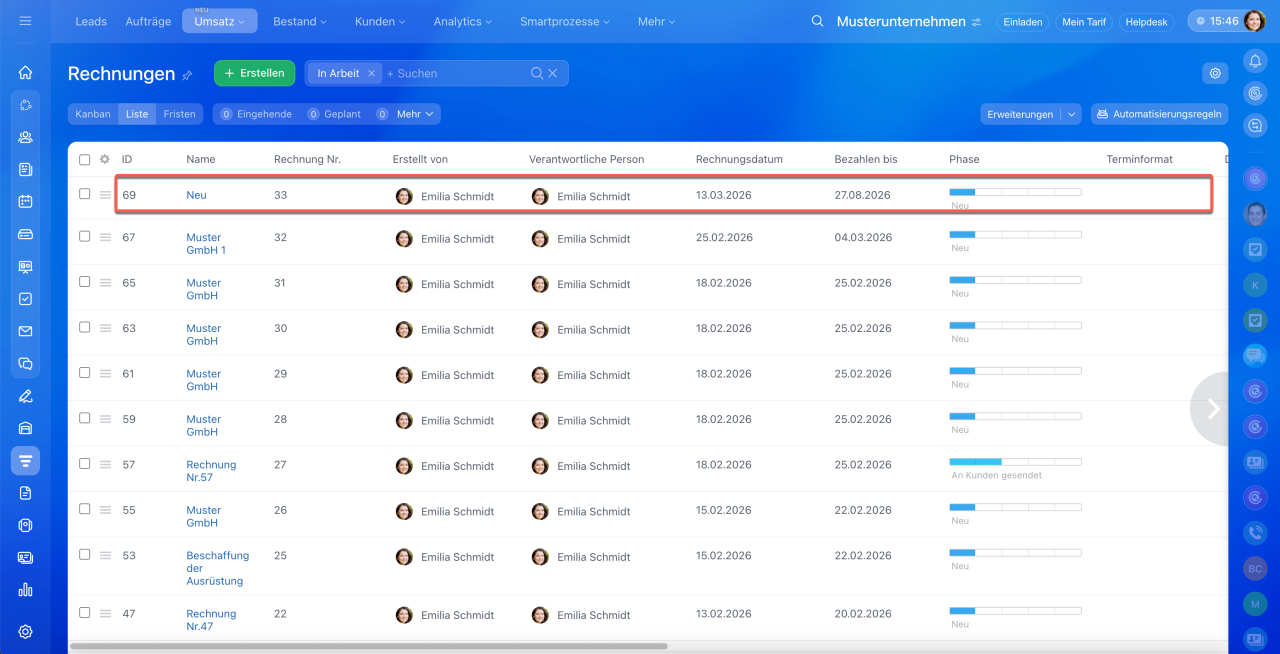The height and width of the screenshot is (654, 1280).
Task: Open the search magnifier in top bar
Action: (817, 21)
